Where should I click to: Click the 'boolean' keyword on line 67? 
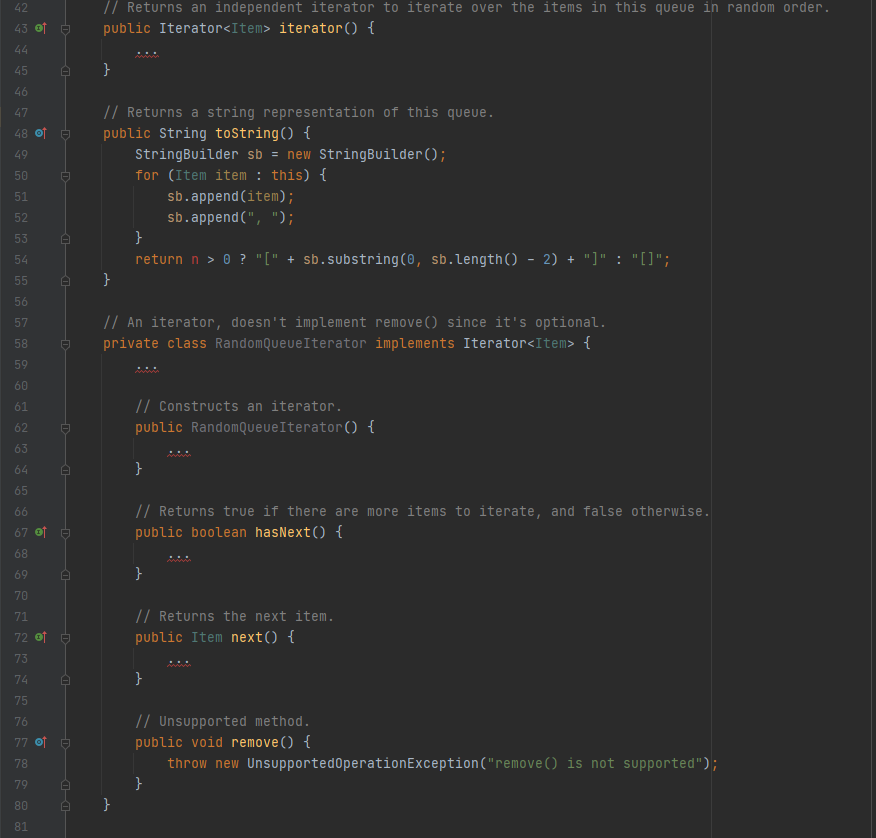pyautogui.click(x=218, y=532)
